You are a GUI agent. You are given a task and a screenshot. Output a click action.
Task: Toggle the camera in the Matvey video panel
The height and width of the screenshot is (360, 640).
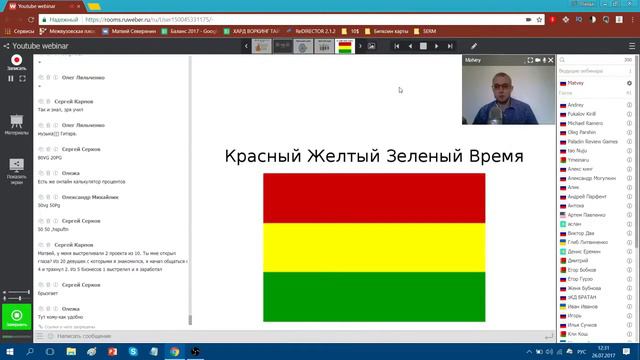click(x=538, y=60)
